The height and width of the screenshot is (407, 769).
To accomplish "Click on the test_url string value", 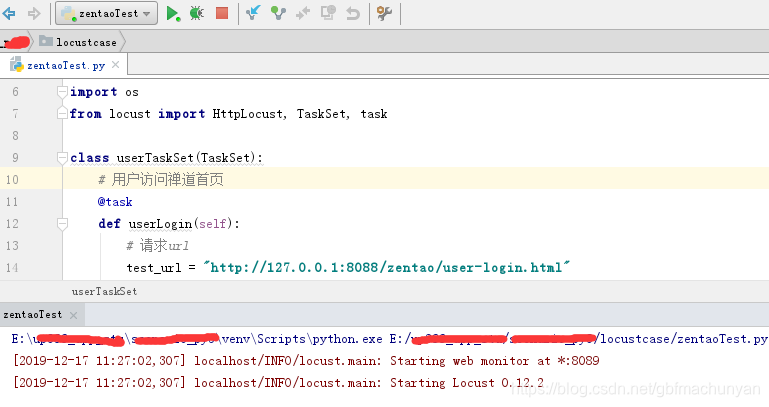I will (x=386, y=268).
